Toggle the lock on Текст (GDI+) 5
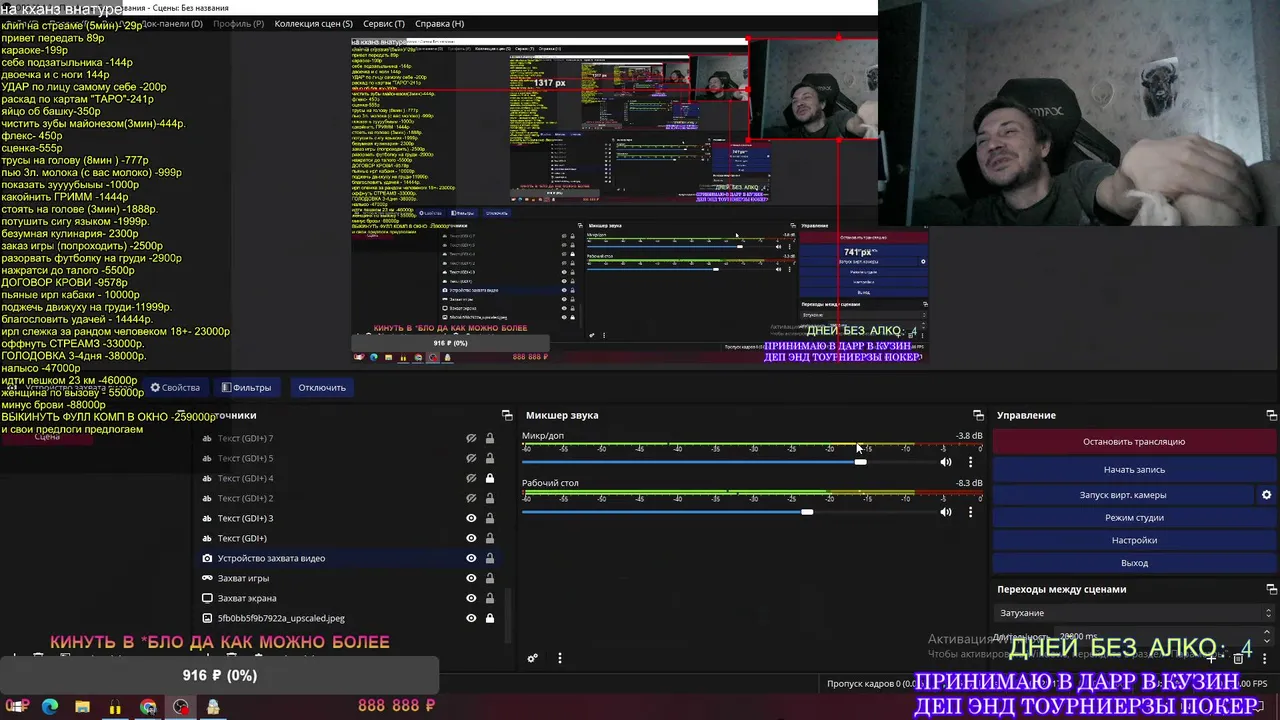Viewport: 1280px width, 720px height. coord(490,458)
